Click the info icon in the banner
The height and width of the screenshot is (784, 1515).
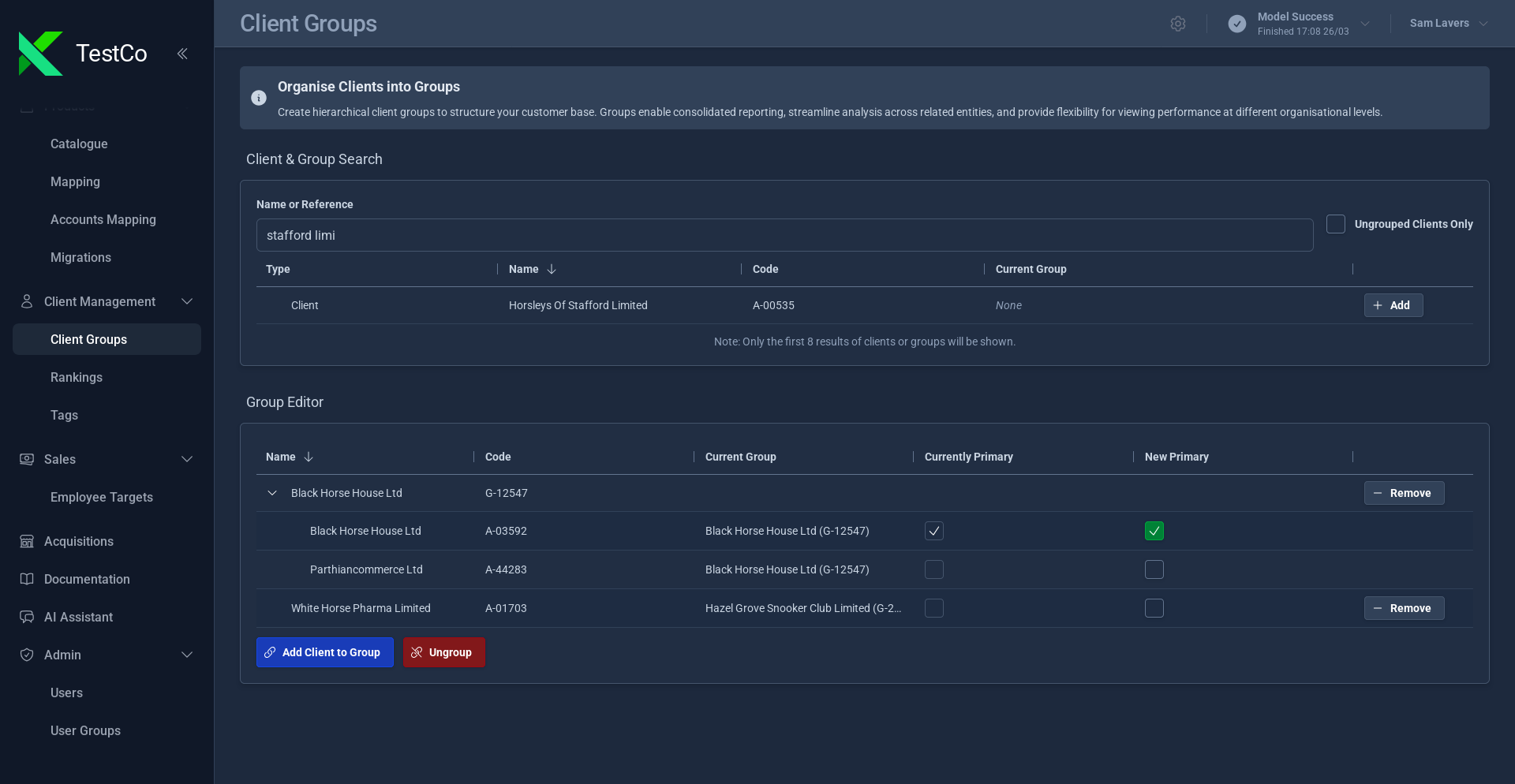coord(259,98)
